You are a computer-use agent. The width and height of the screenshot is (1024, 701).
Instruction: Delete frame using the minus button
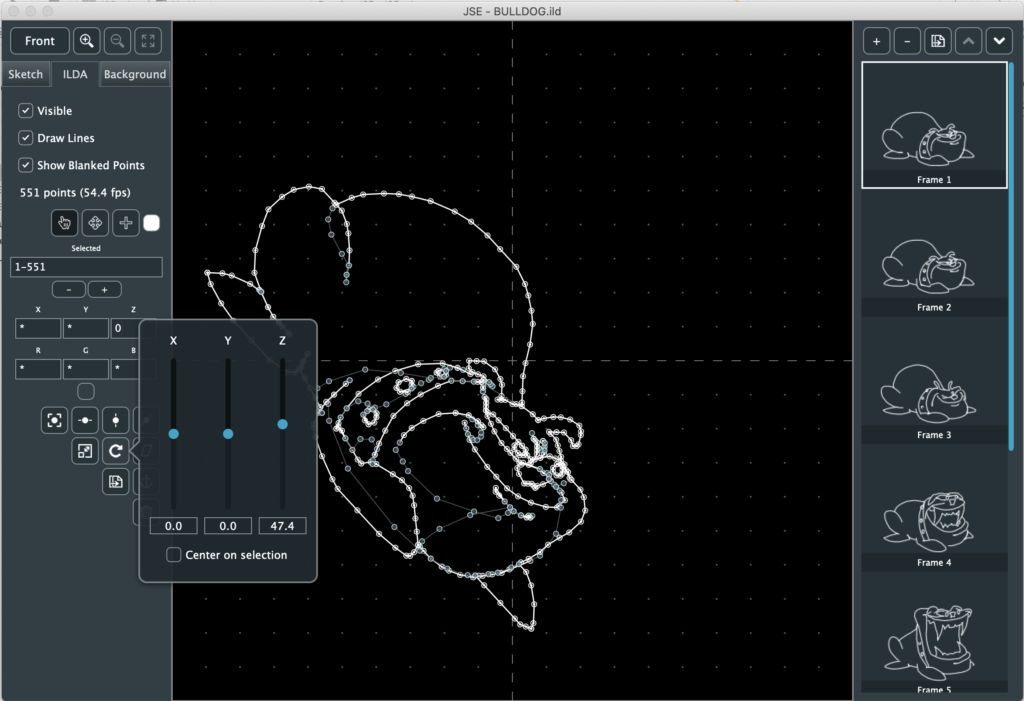[907, 41]
